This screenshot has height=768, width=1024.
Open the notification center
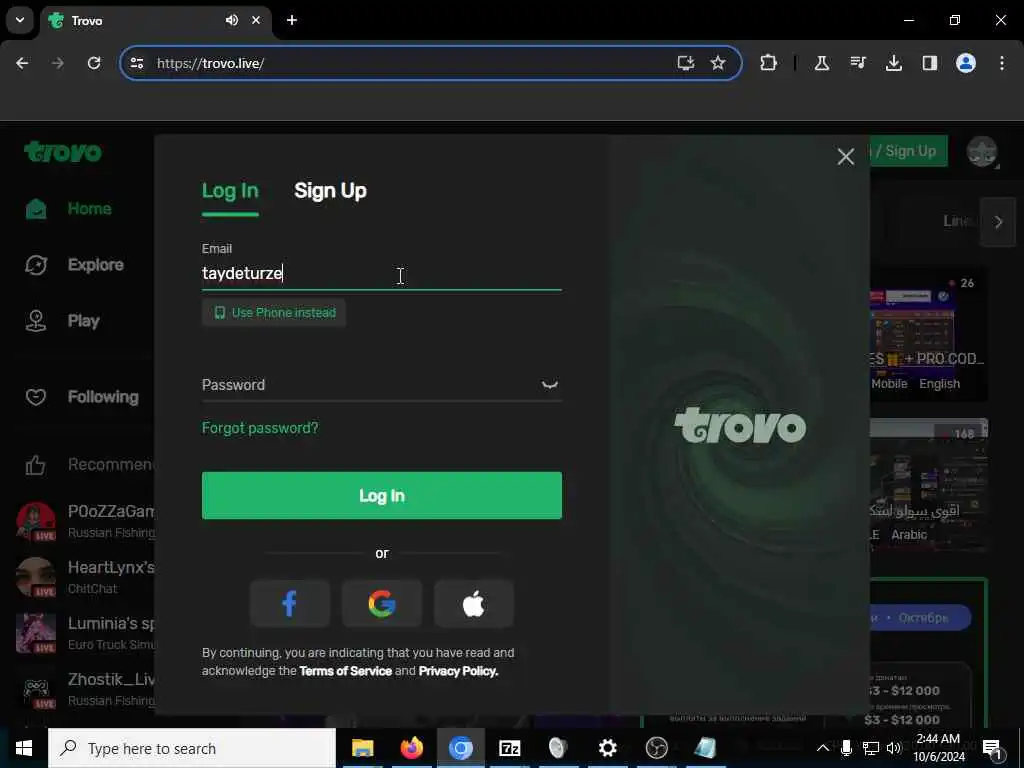click(992, 748)
